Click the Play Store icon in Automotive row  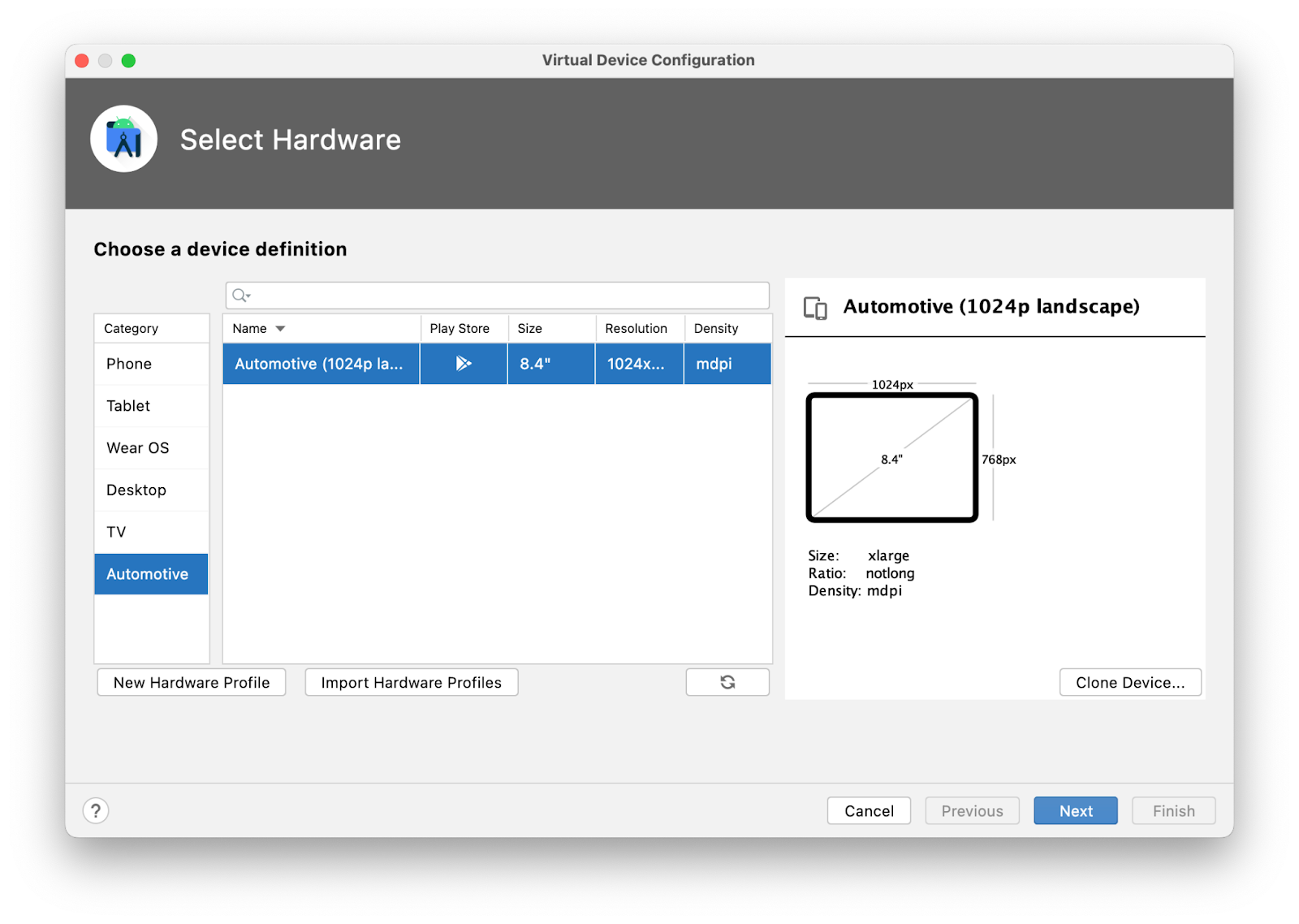click(464, 364)
